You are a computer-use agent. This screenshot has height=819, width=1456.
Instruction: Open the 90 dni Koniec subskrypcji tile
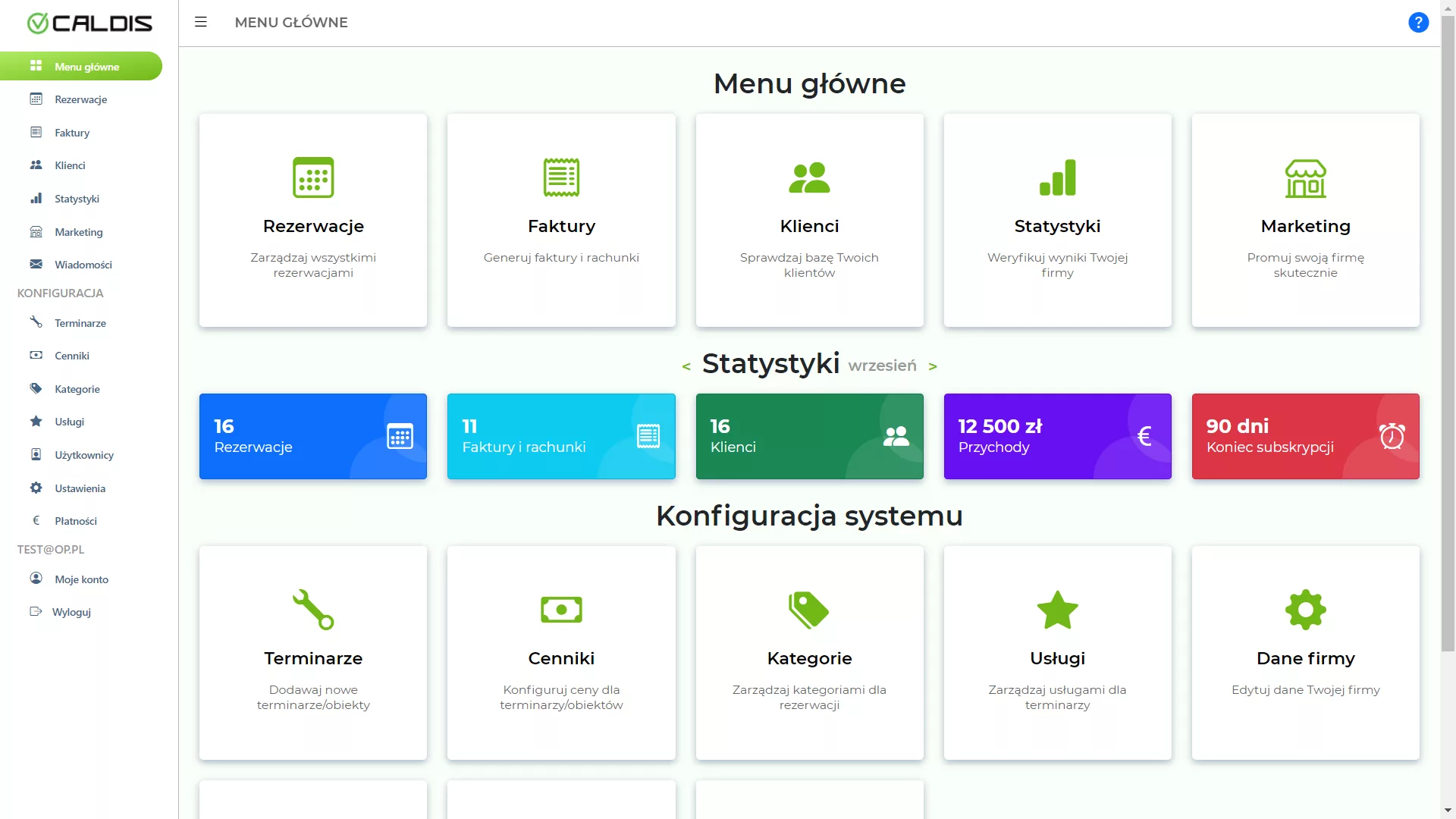pyautogui.click(x=1305, y=436)
